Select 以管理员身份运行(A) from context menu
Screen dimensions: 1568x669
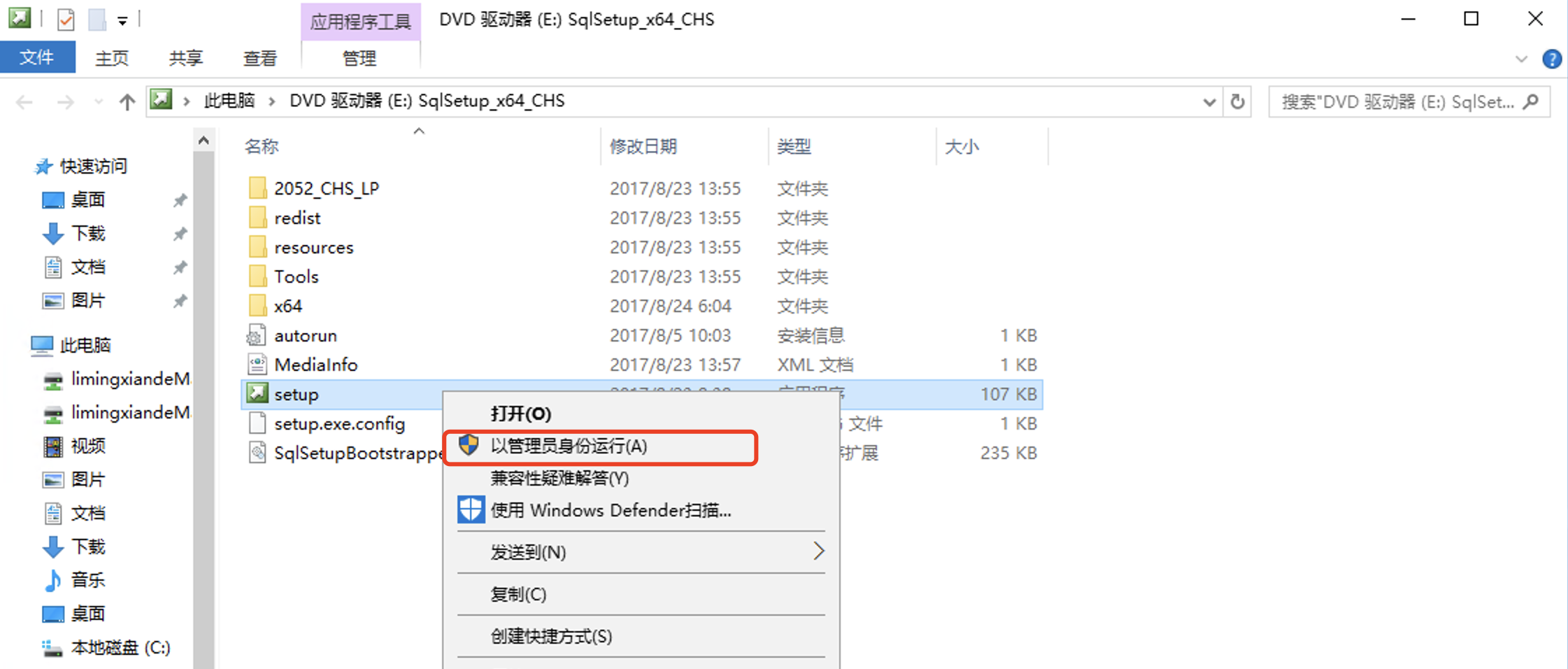coord(568,446)
